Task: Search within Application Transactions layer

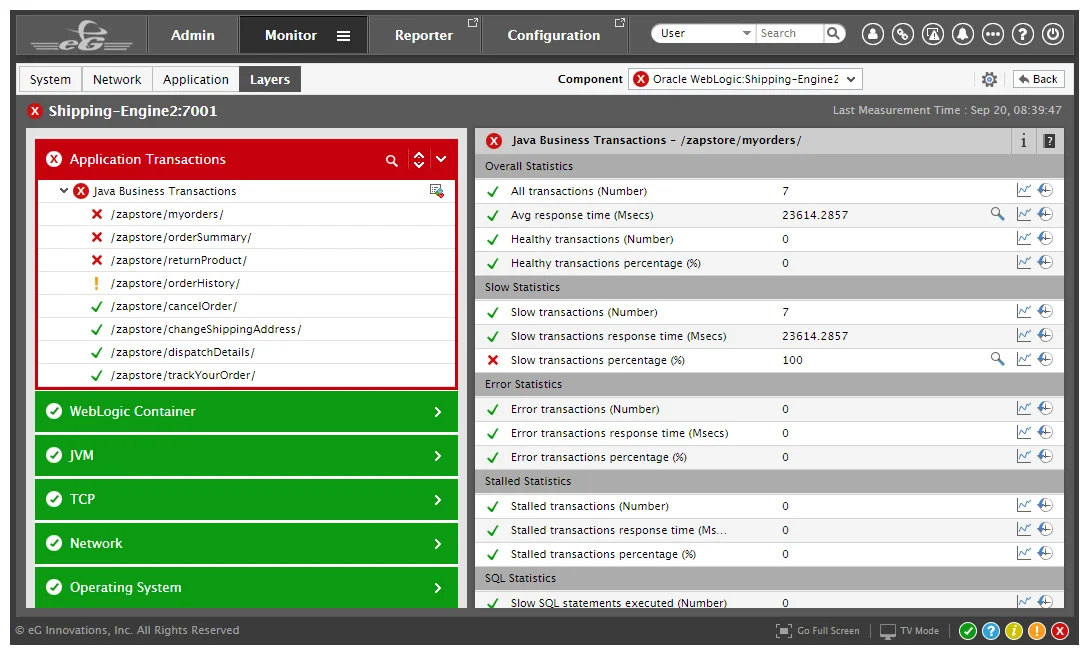Action: tap(392, 160)
